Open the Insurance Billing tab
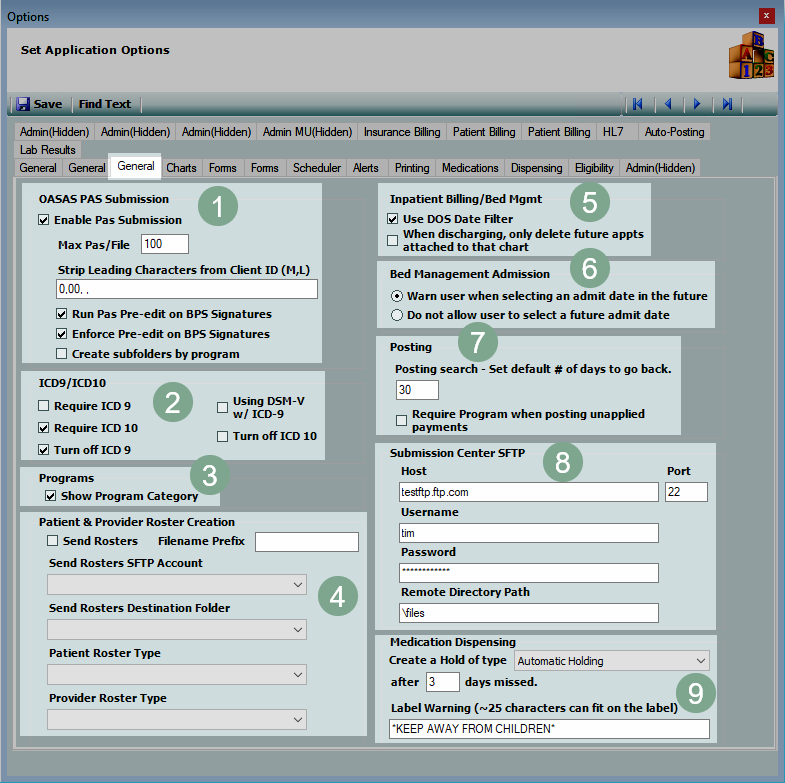The height and width of the screenshot is (783, 785). (401, 132)
